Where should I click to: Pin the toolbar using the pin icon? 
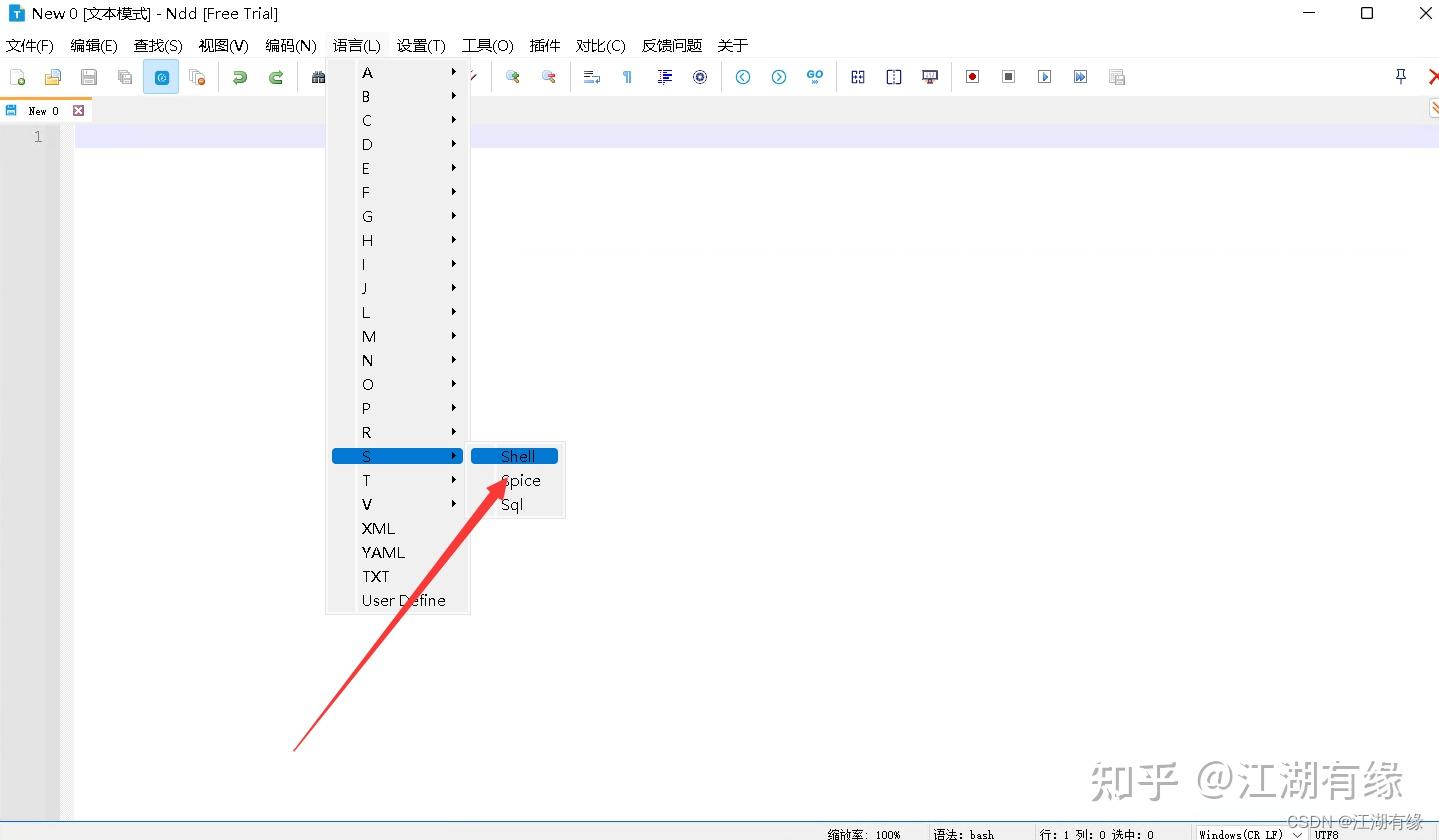[1400, 75]
